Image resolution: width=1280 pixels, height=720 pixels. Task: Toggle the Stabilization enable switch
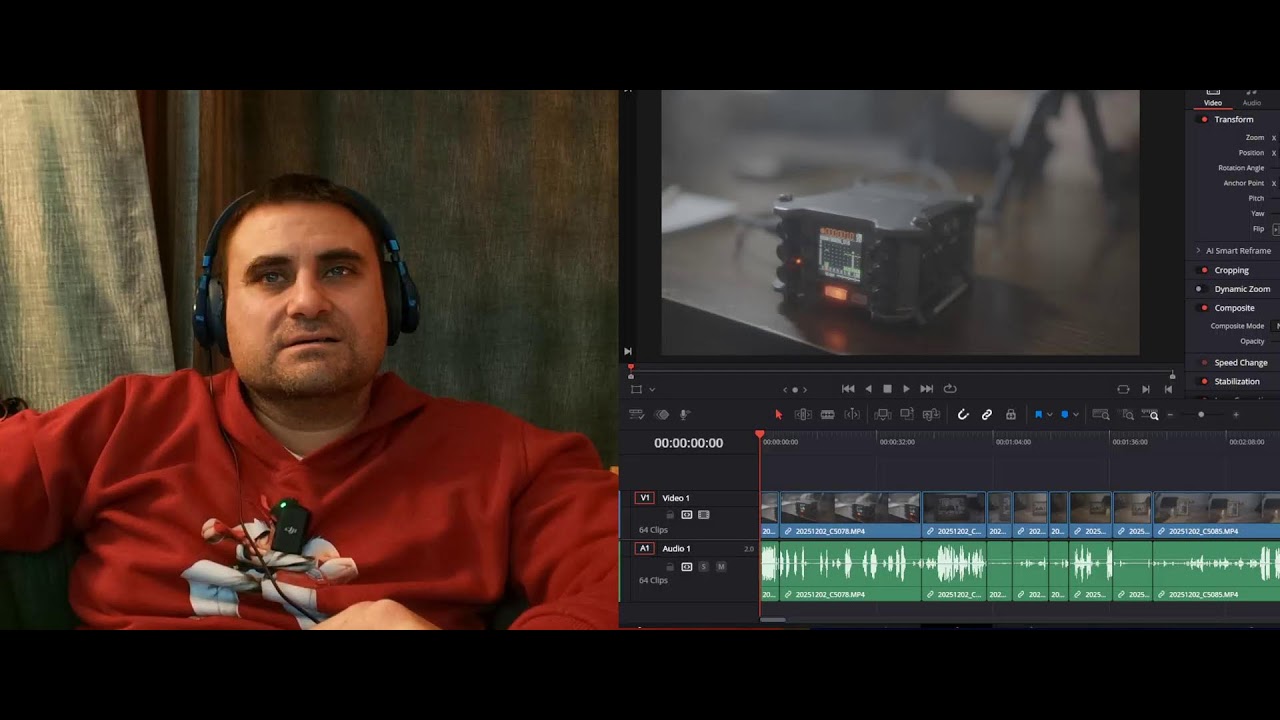[1204, 381]
